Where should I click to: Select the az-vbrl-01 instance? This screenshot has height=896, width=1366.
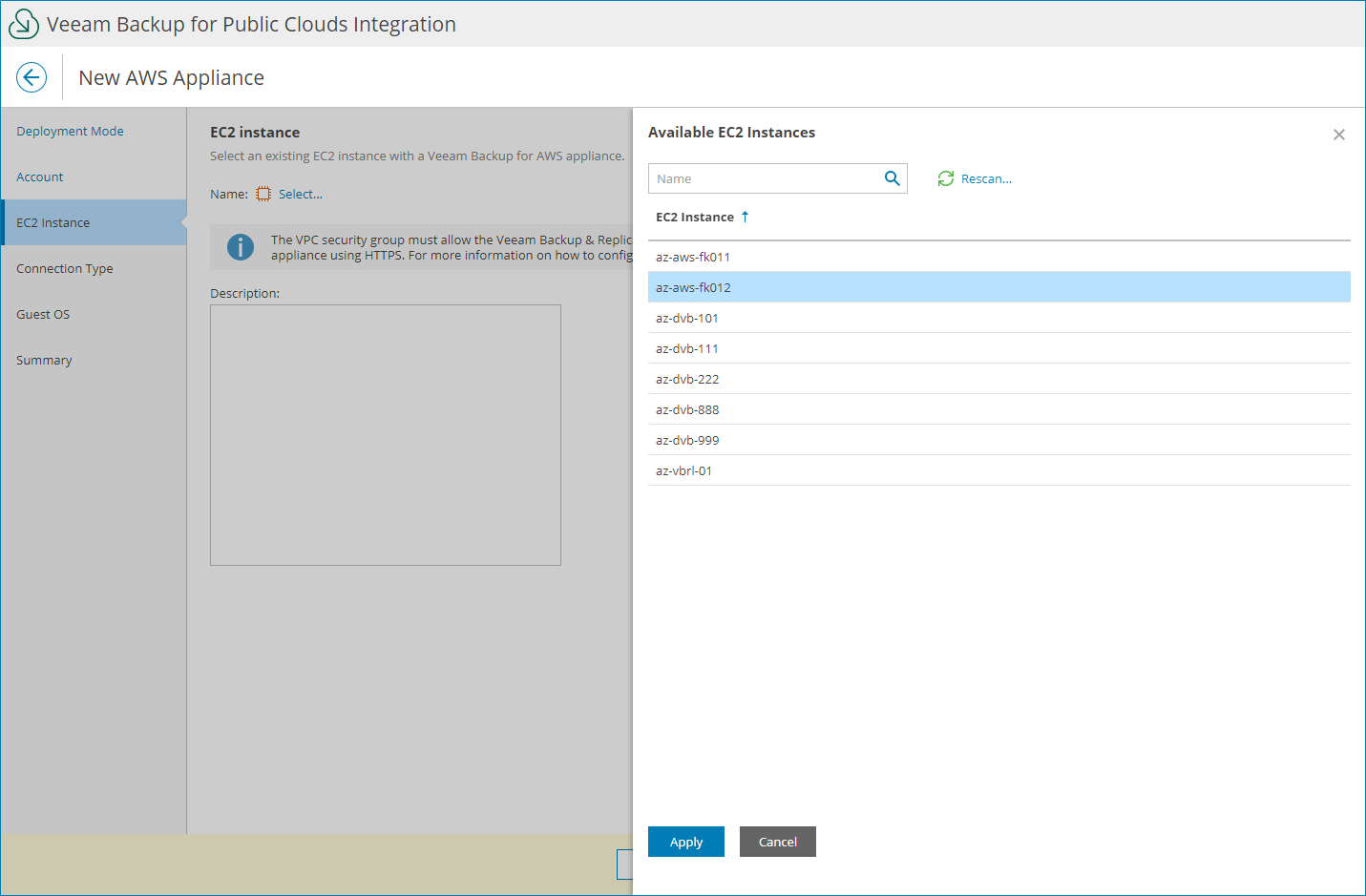coord(683,470)
